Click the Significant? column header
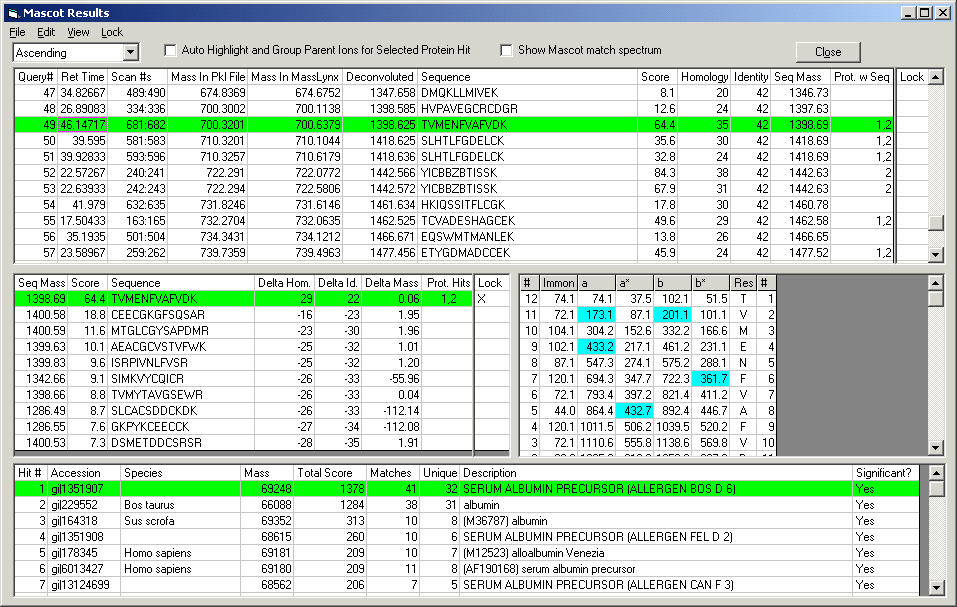Image resolution: width=957 pixels, height=607 pixels. point(885,473)
